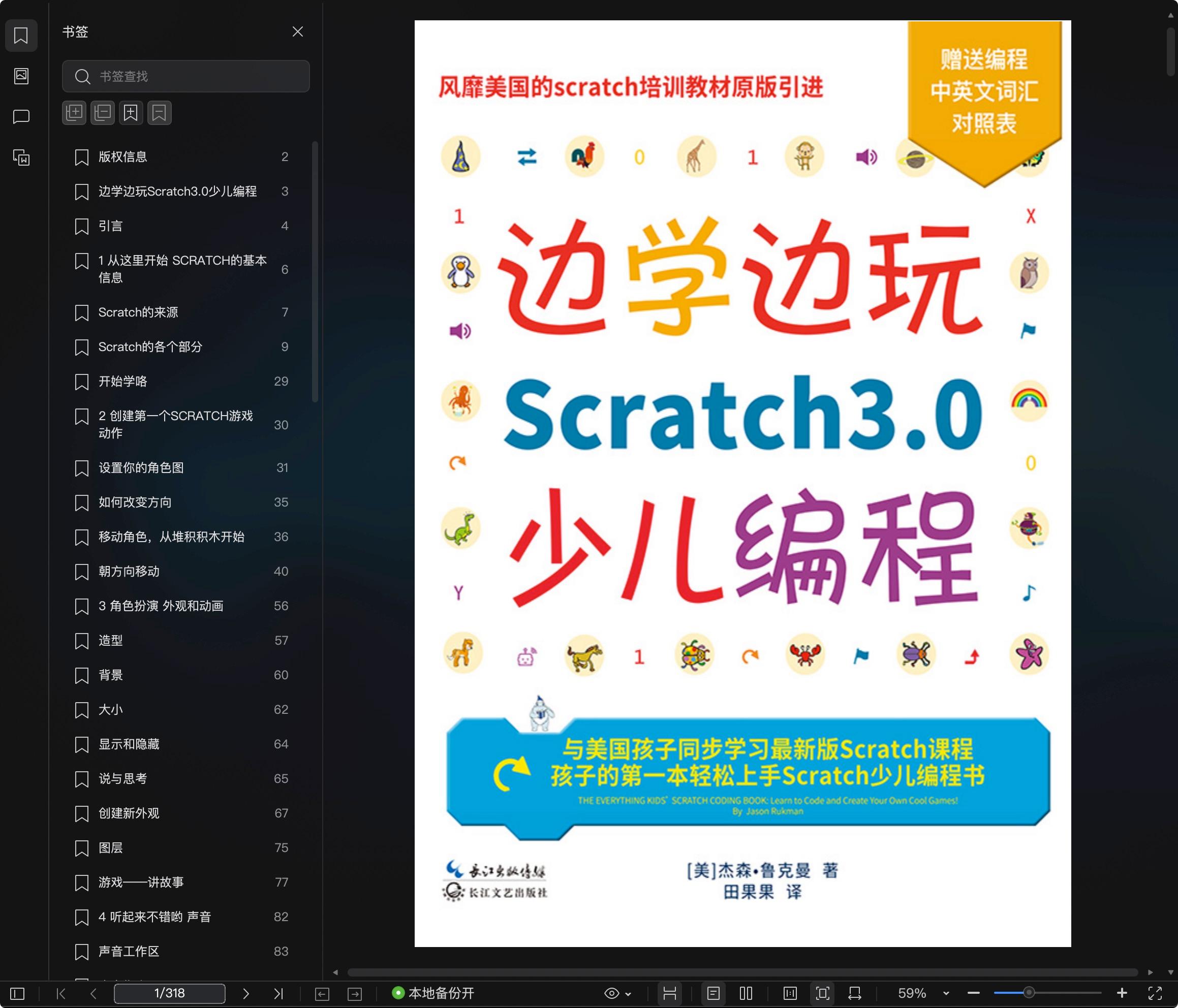Click the document horizontal scrollbar
This screenshot has height=1008, width=1178.
(x=742, y=972)
